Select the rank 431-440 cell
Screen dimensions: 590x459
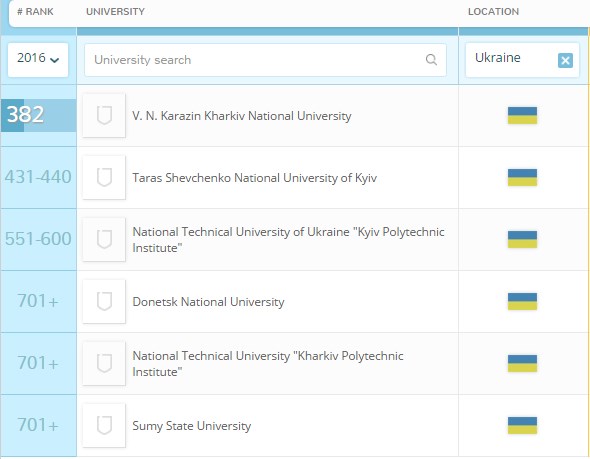[38, 177]
